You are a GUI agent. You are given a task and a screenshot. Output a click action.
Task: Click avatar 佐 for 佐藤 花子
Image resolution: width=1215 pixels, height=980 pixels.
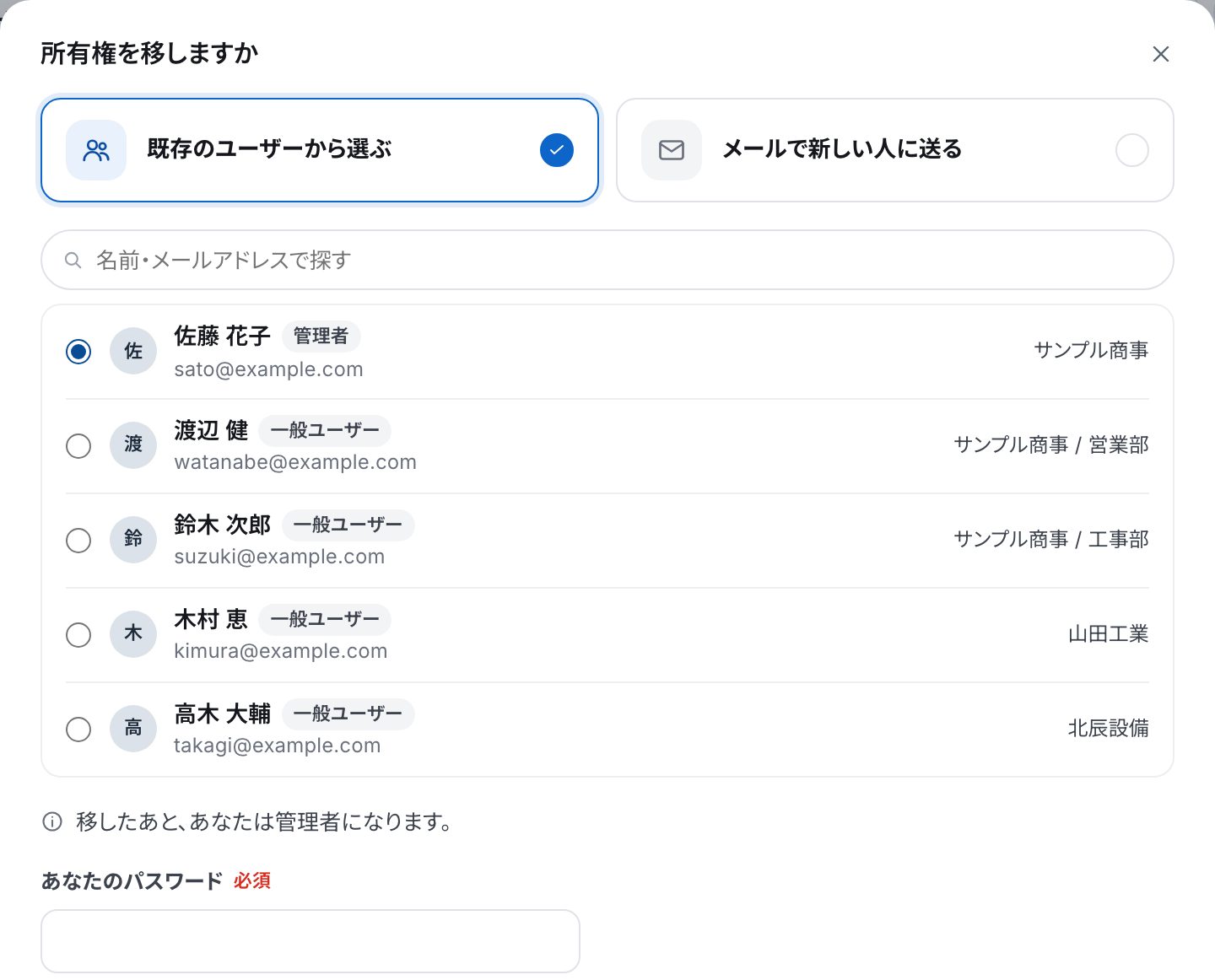pos(133,351)
